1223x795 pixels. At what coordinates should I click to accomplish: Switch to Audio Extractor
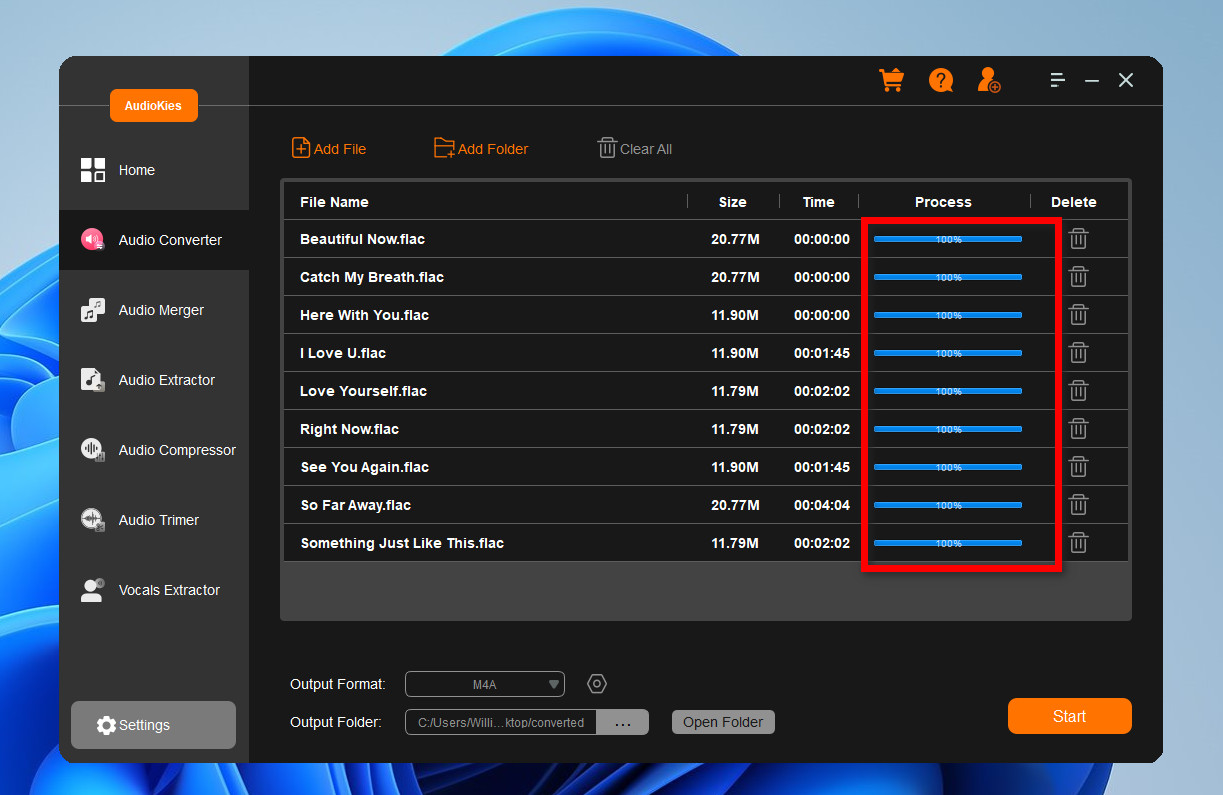pos(154,380)
